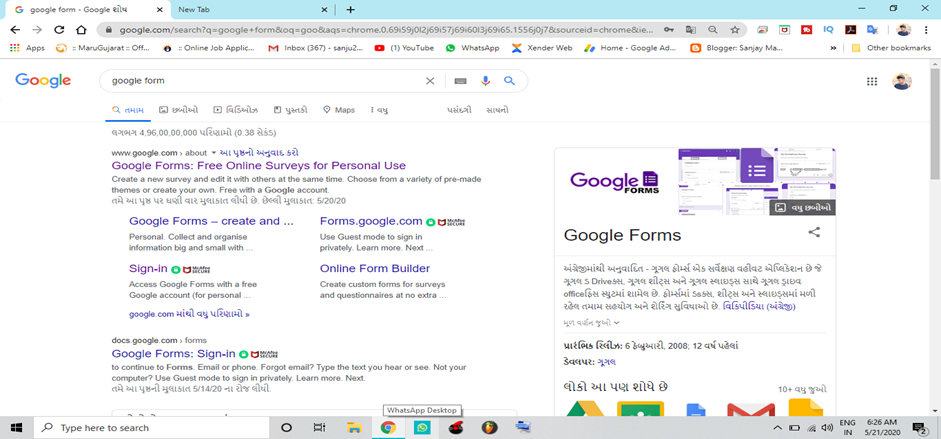Open the Maps search tab
Viewport: 941px width, 439px height.
coord(339,110)
